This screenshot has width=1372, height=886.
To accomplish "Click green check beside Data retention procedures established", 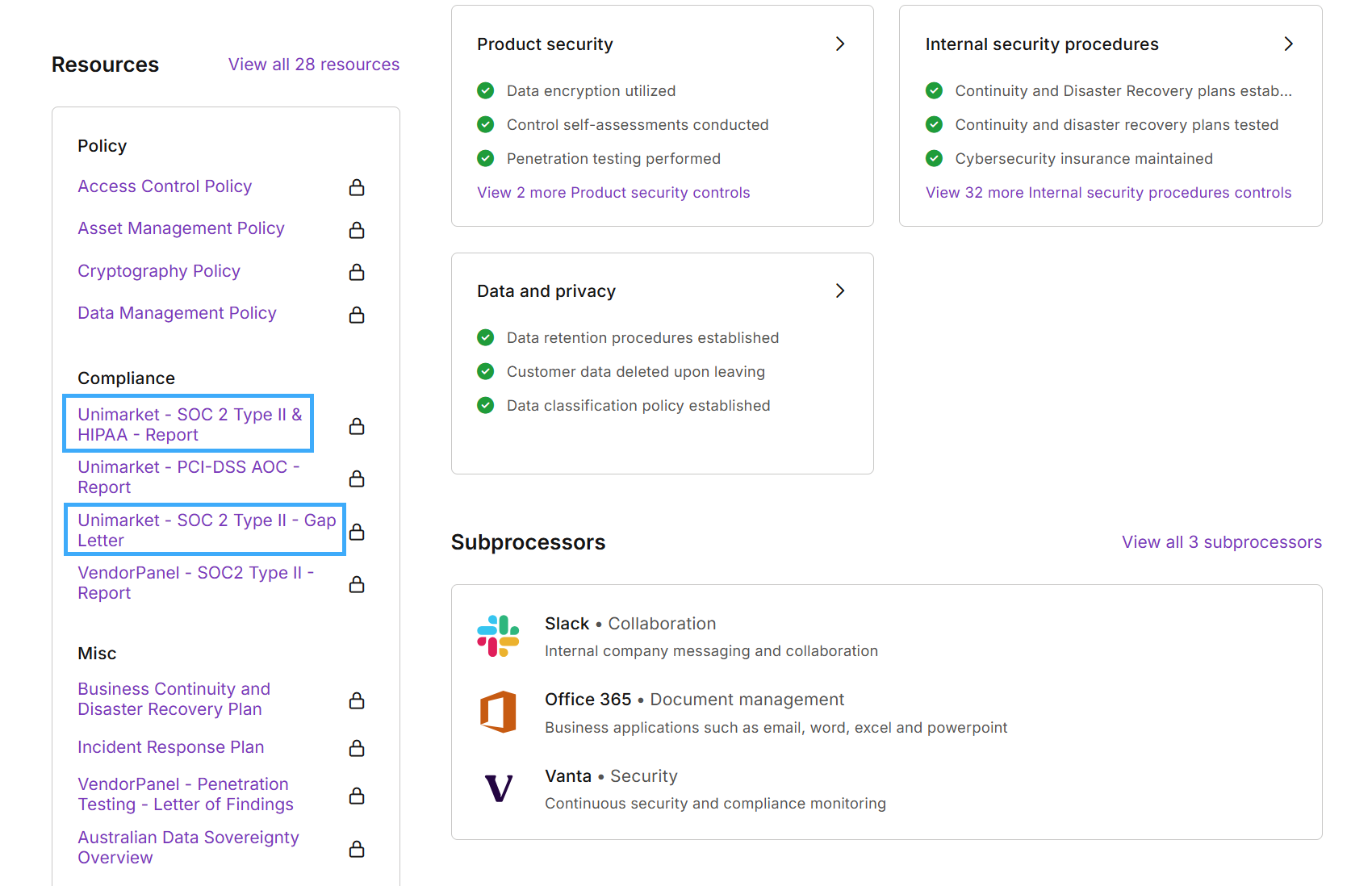I will (x=486, y=337).
